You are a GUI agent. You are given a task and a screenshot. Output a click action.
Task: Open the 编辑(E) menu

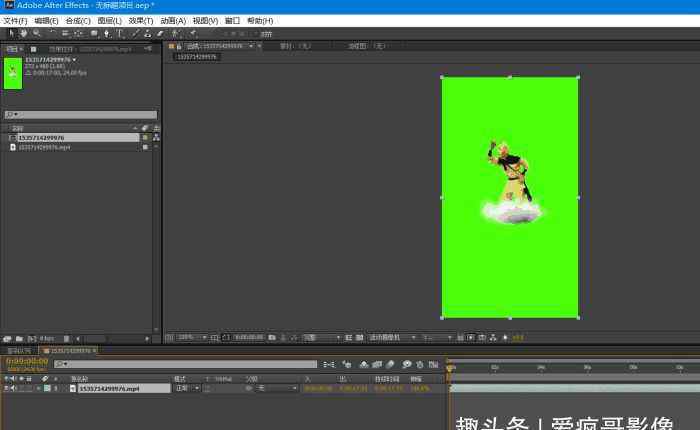(46, 21)
